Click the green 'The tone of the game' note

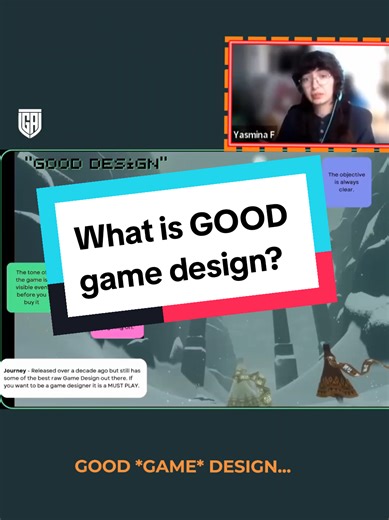29,287
